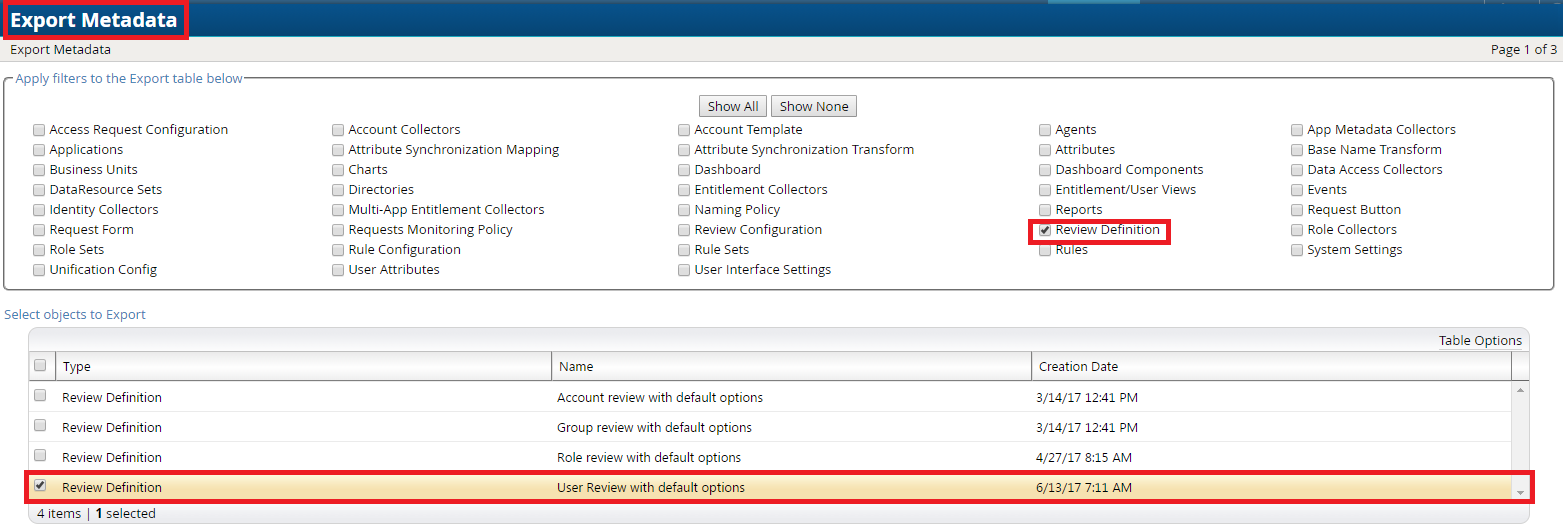Check the Account Collectors filter
This screenshot has height=528, width=1563.
(339, 130)
